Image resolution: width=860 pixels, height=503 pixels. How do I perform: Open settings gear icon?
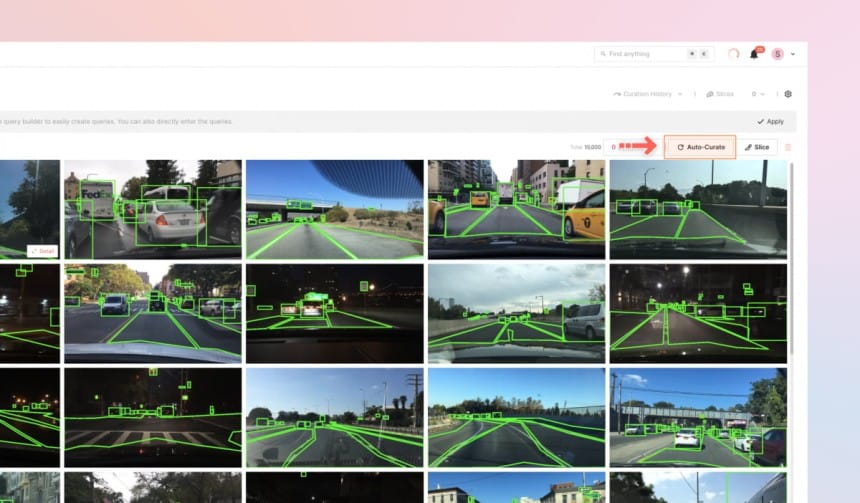tap(788, 94)
